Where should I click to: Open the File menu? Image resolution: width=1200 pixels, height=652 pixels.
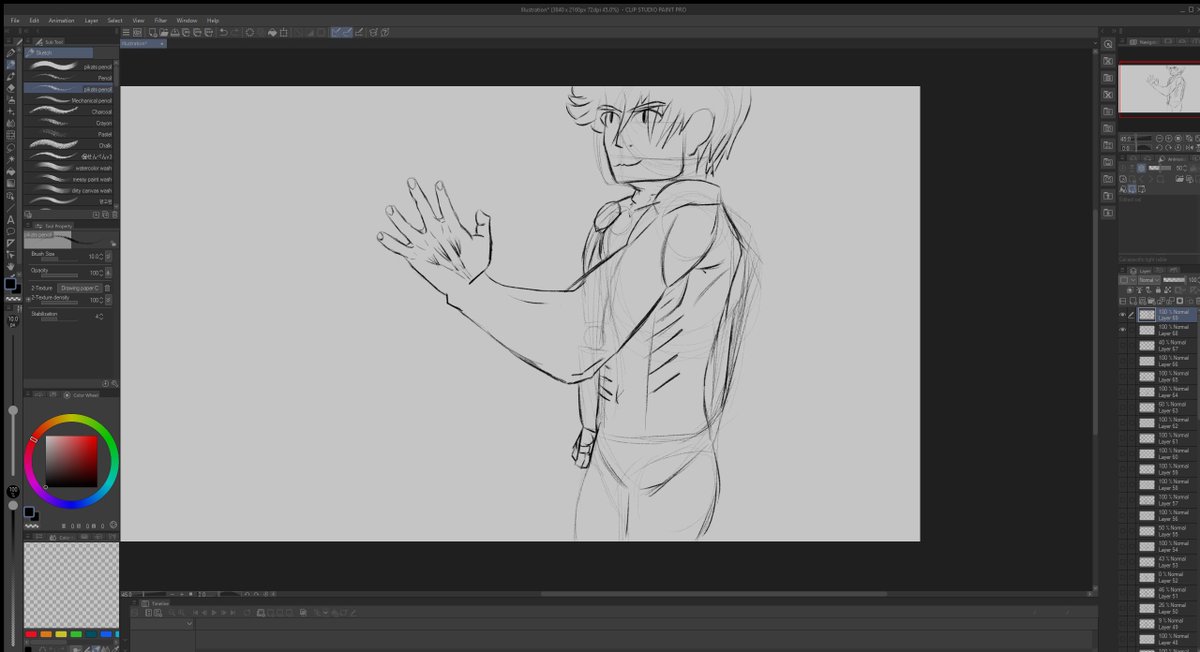click(15, 20)
